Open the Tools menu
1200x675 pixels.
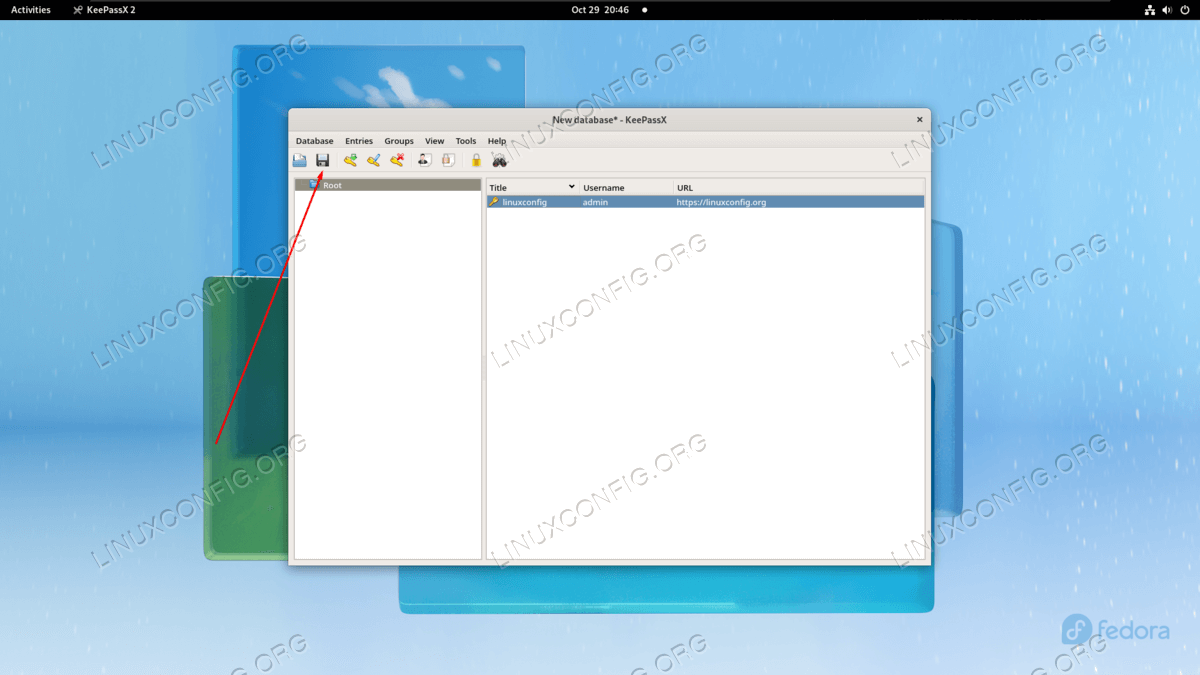coord(466,141)
